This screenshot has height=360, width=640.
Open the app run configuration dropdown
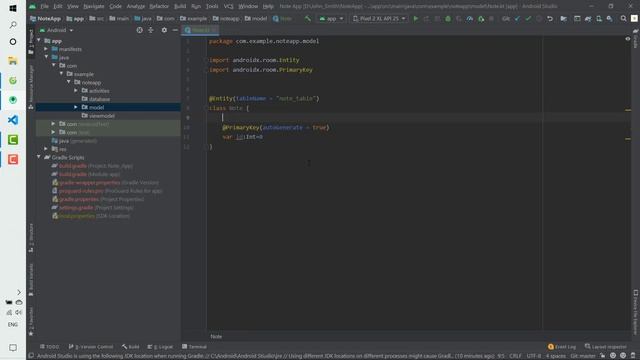[331, 19]
